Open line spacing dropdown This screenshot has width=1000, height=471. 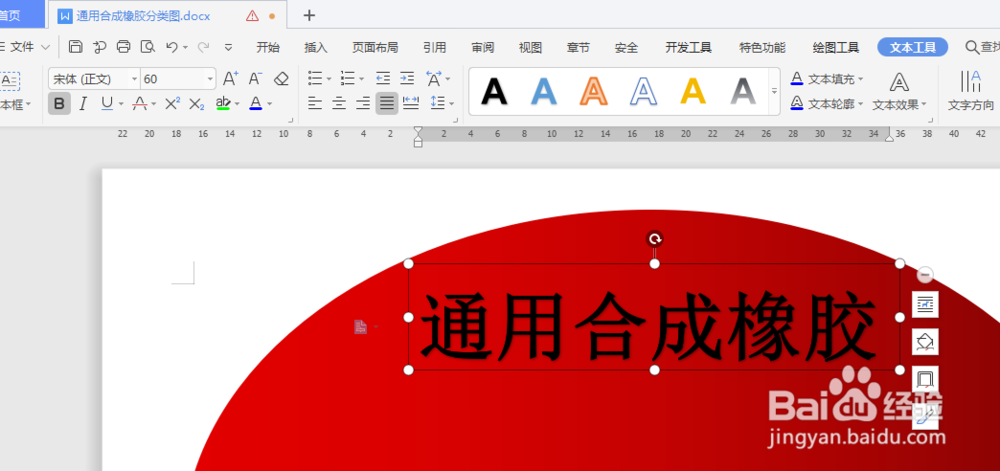tap(452, 103)
